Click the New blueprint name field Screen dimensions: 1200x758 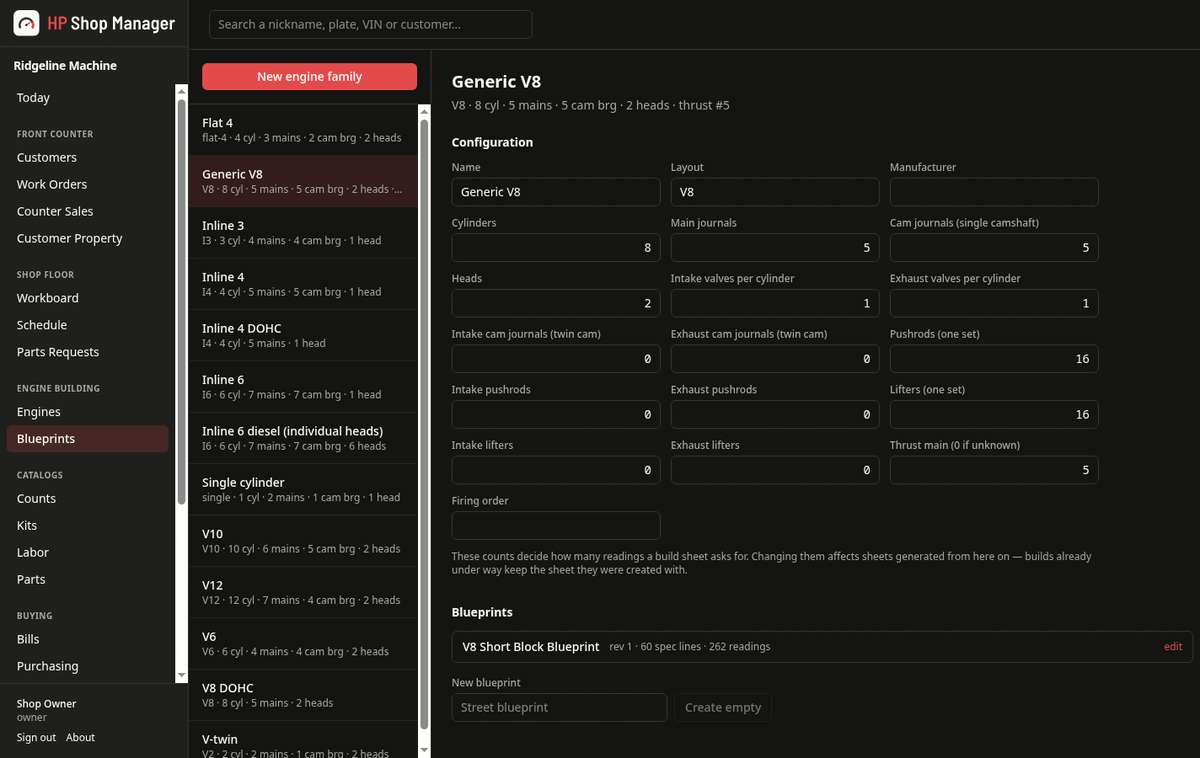559,708
